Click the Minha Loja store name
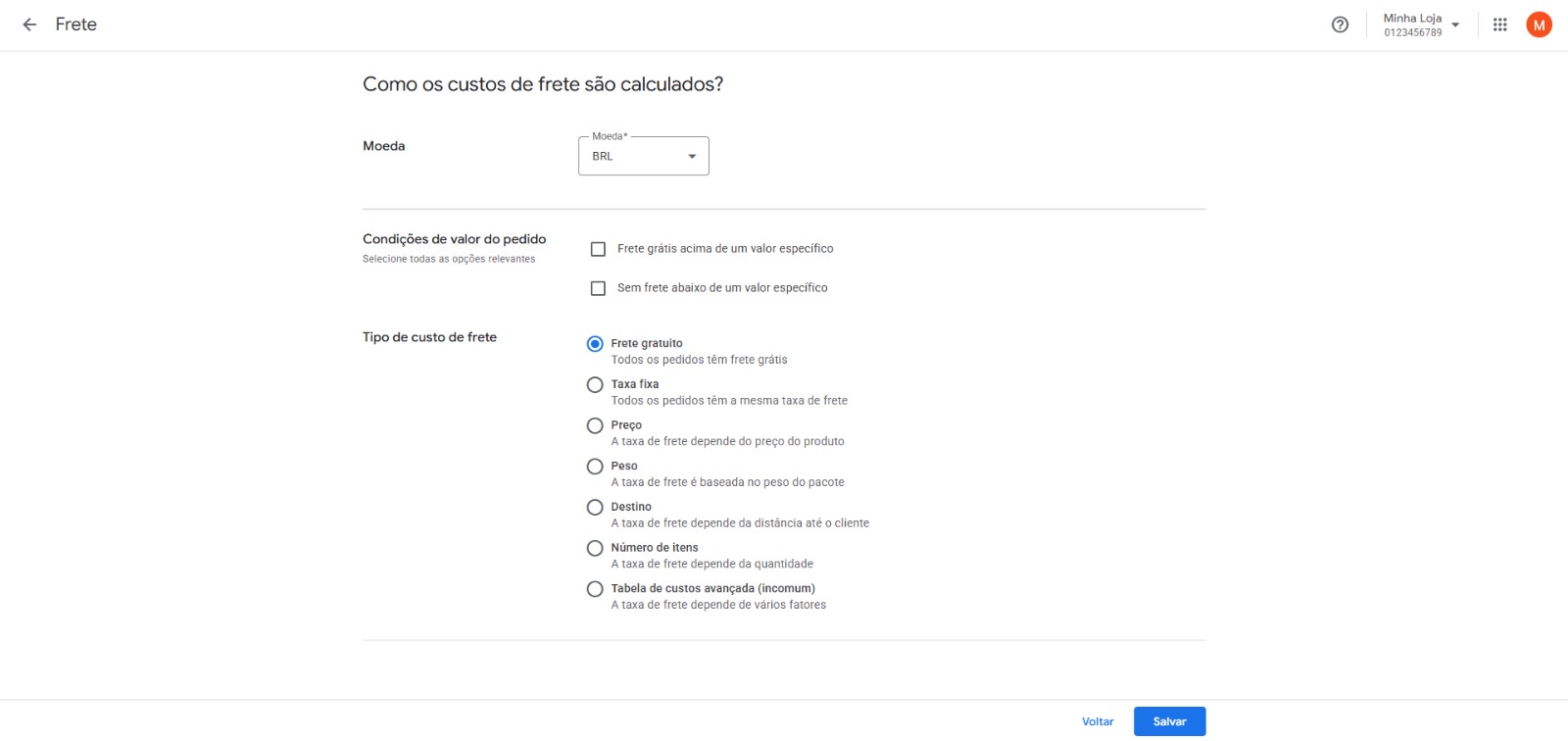The height and width of the screenshot is (741, 1568). point(1412,19)
